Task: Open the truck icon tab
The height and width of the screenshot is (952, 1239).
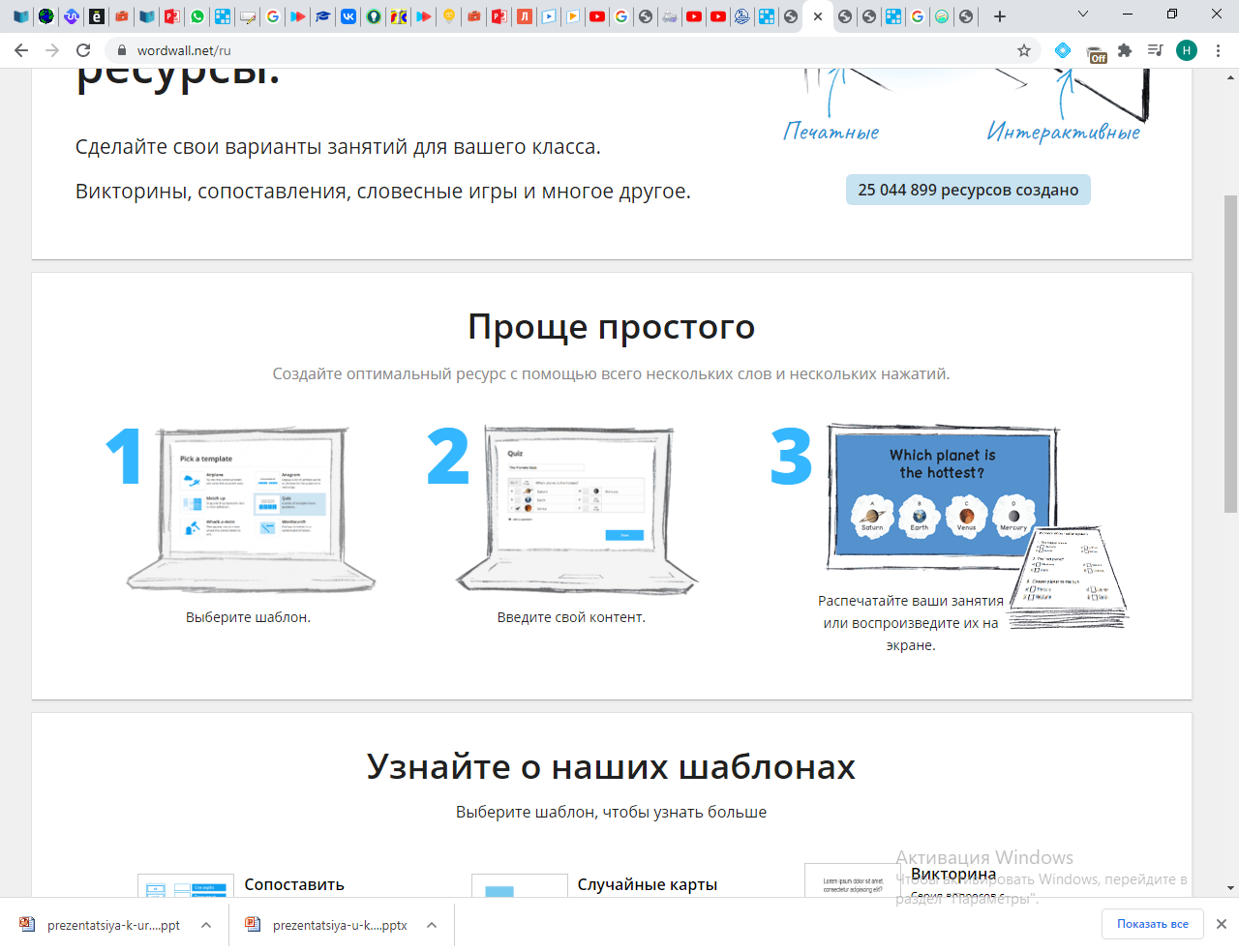Action: (x=670, y=16)
